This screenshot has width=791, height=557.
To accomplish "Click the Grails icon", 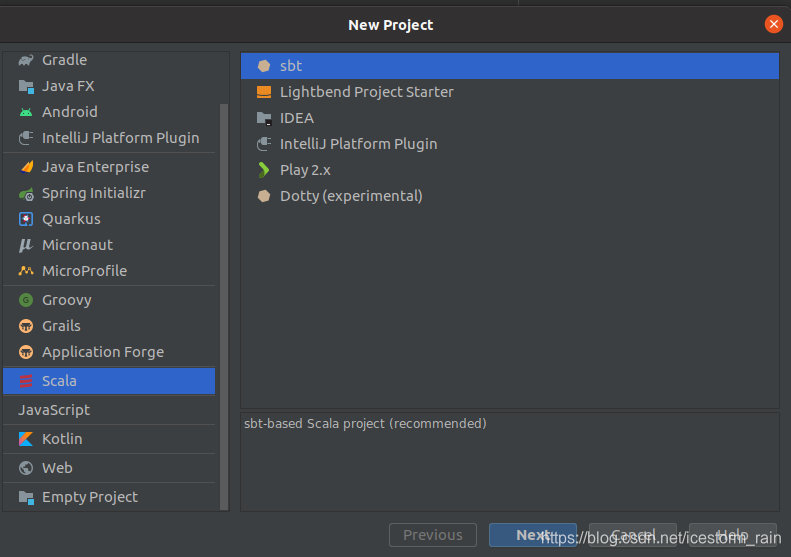I will tap(26, 326).
